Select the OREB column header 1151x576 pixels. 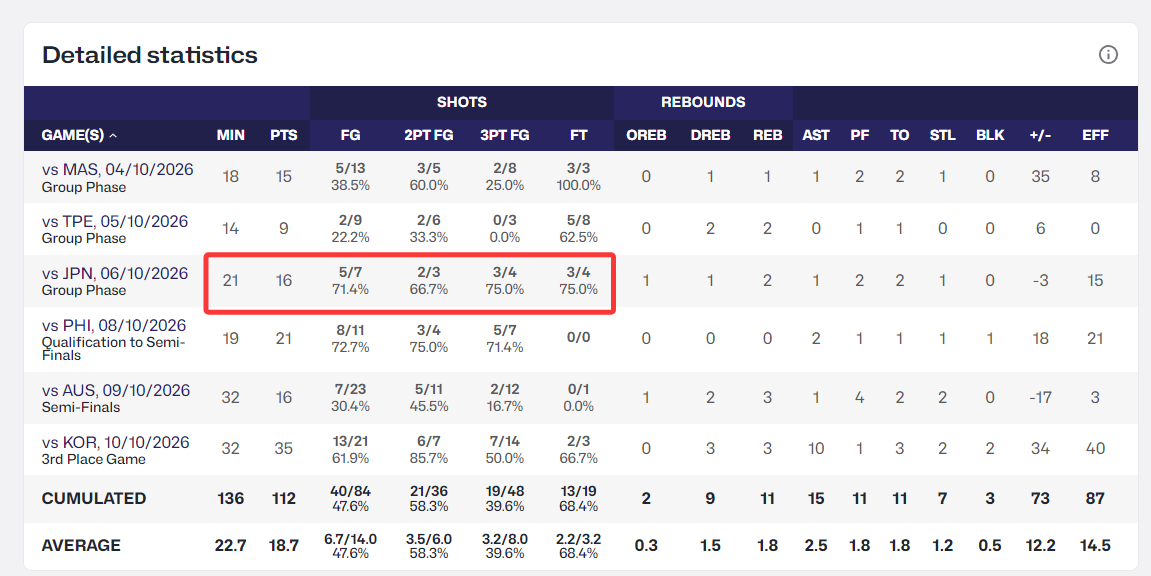[646, 135]
